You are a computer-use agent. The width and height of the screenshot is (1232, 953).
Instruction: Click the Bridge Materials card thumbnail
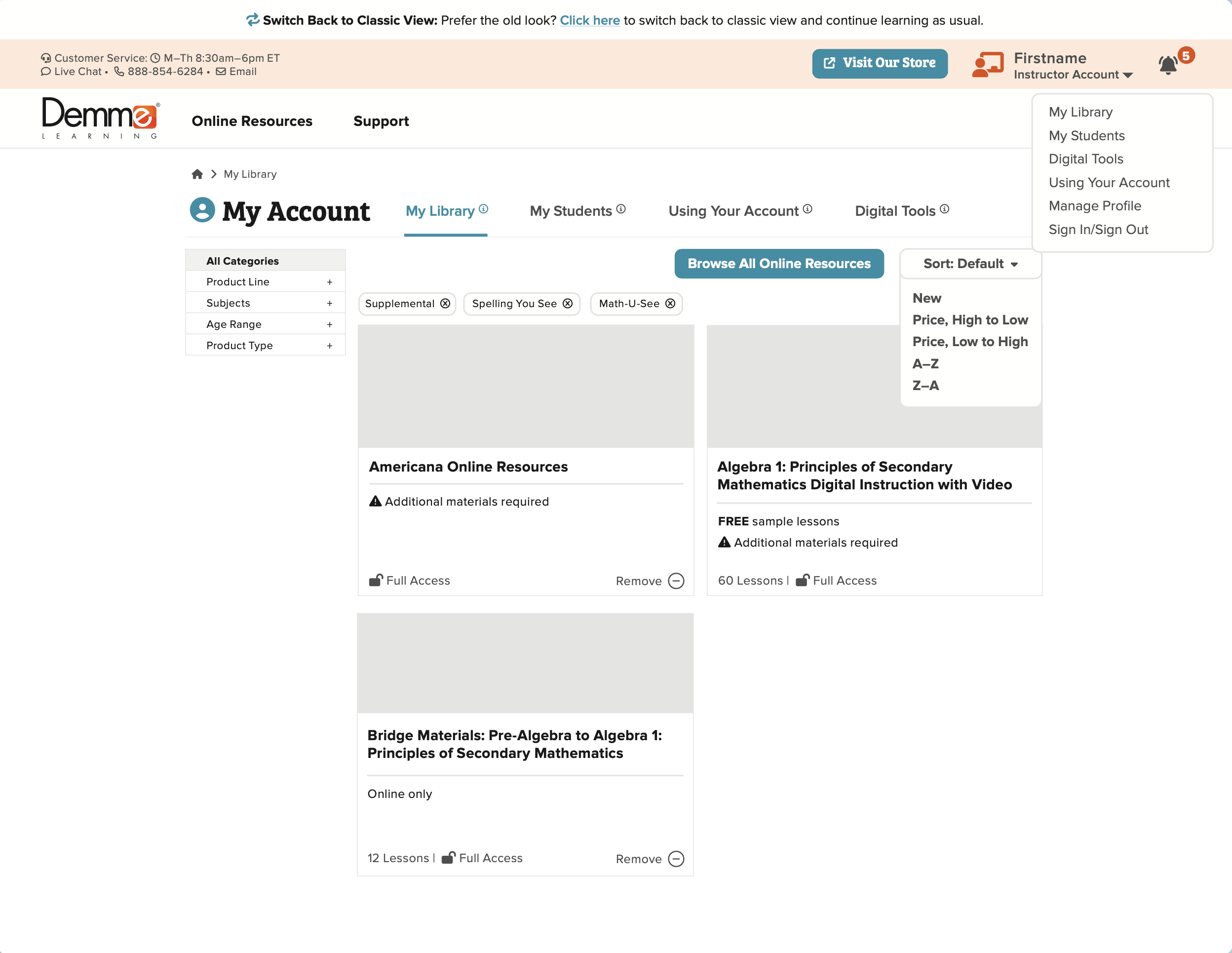click(x=525, y=663)
